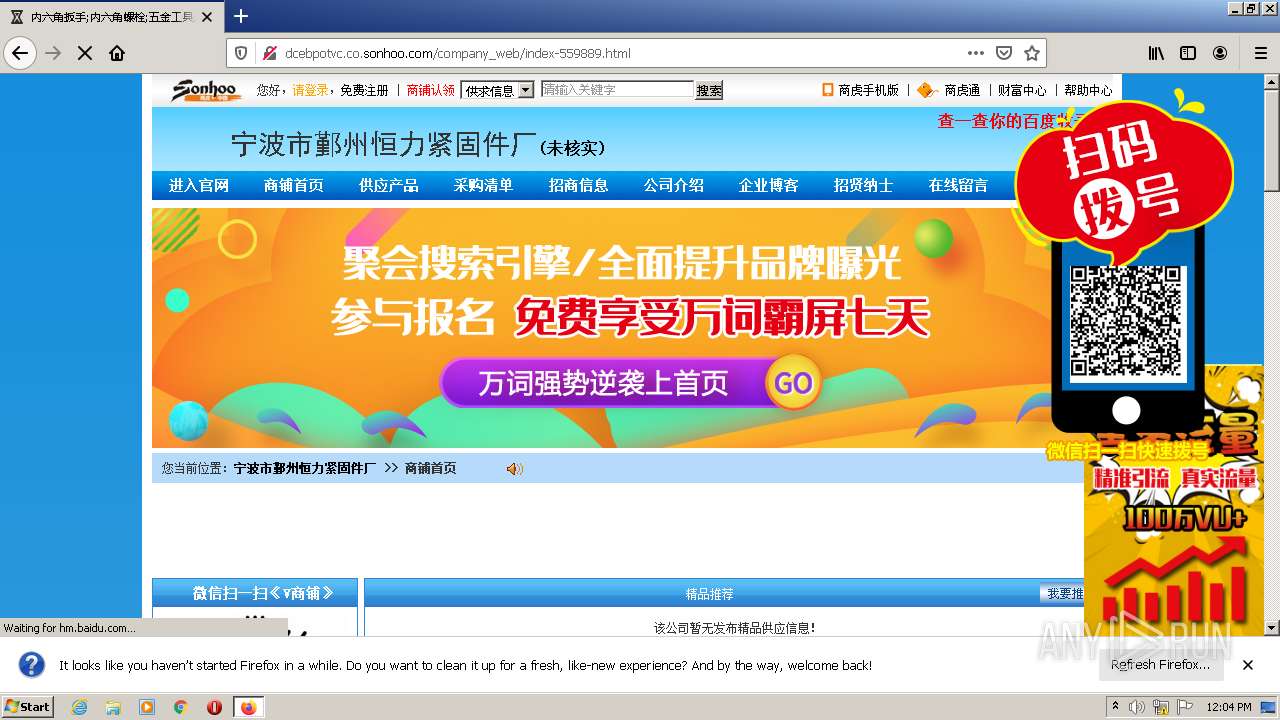Click the page vertical scrollbar down arrow

[1272, 628]
